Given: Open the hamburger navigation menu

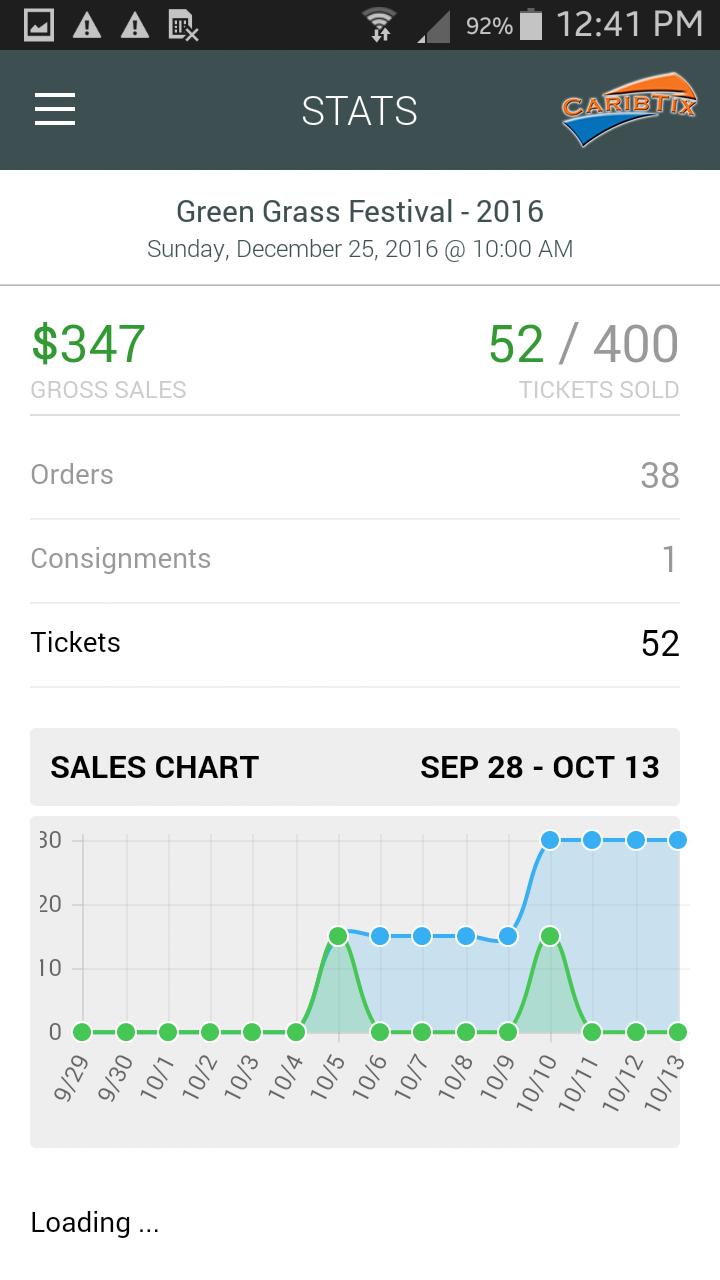Looking at the screenshot, I should tap(55, 109).
